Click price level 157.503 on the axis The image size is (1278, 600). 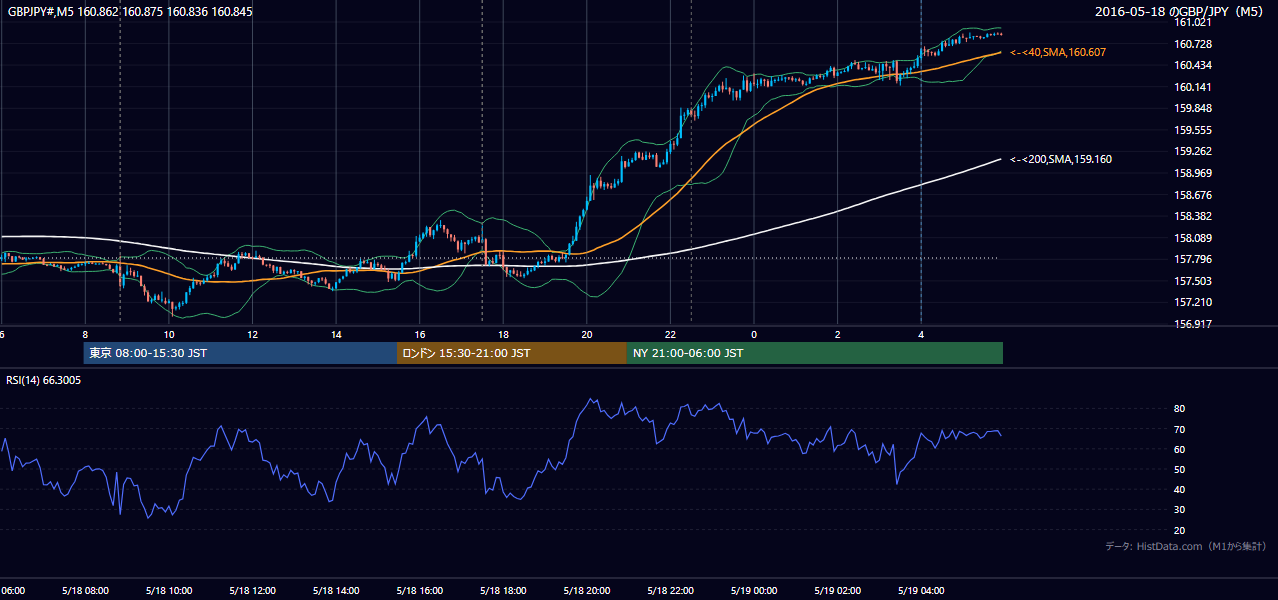(x=1193, y=281)
